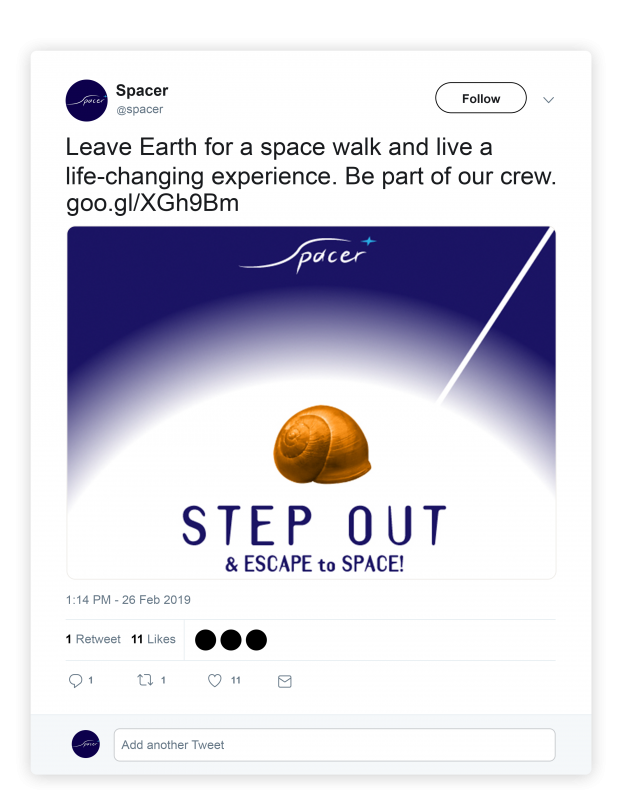The image size is (630, 800).
Task: Expand the chevron menu next to Follow
Action: [x=548, y=100]
